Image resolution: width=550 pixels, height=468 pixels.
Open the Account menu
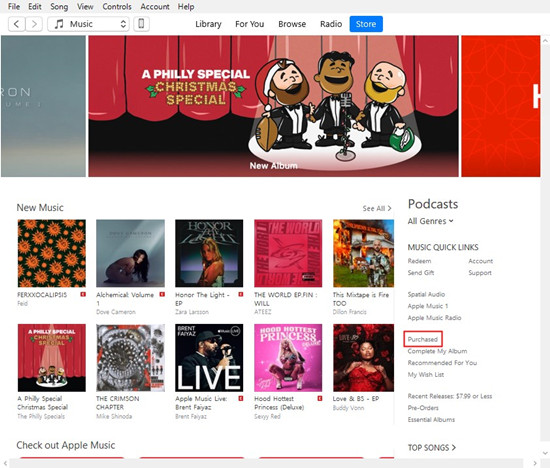coord(155,6)
